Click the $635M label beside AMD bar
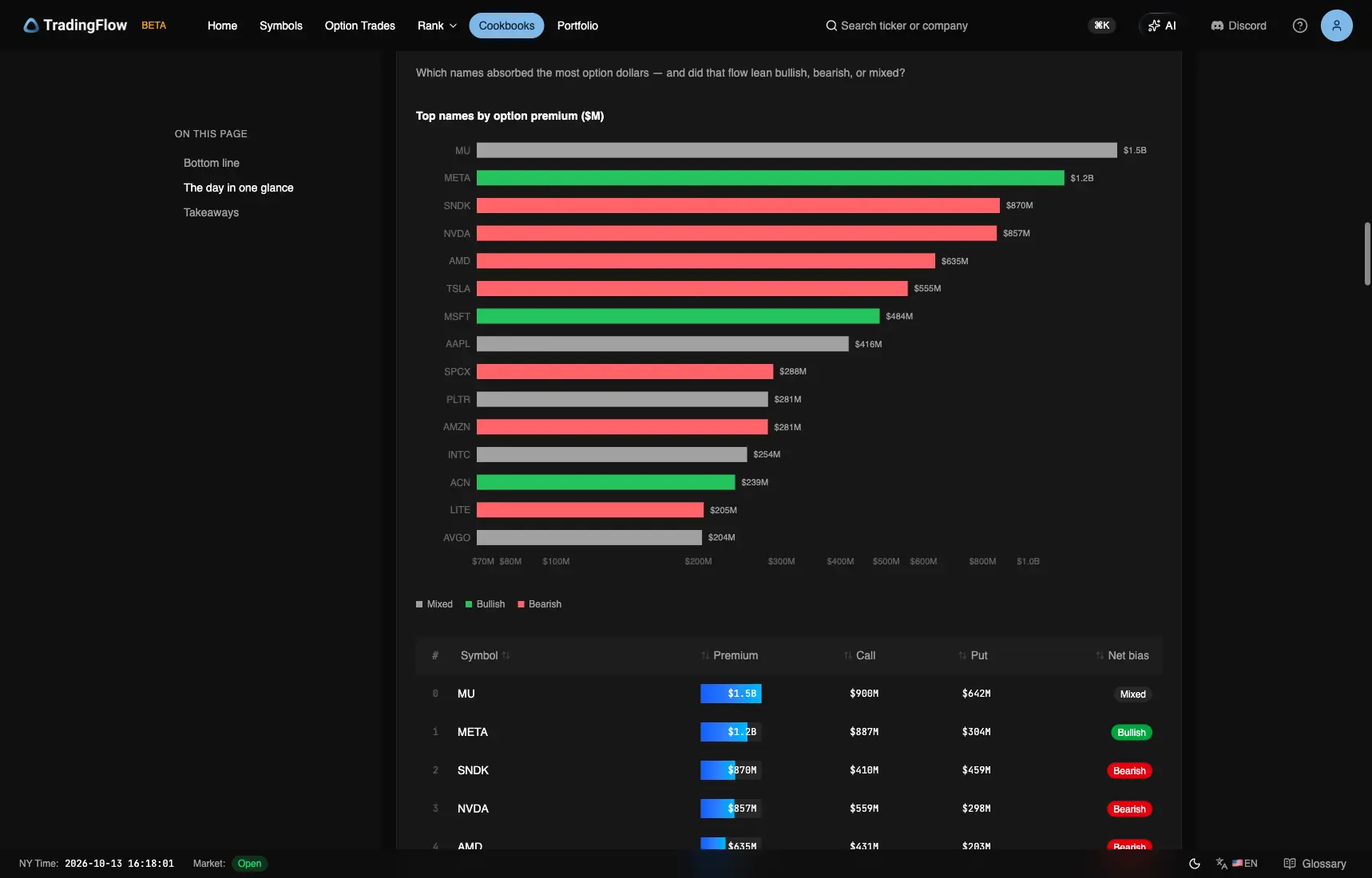This screenshot has width=1372, height=878. point(954,261)
